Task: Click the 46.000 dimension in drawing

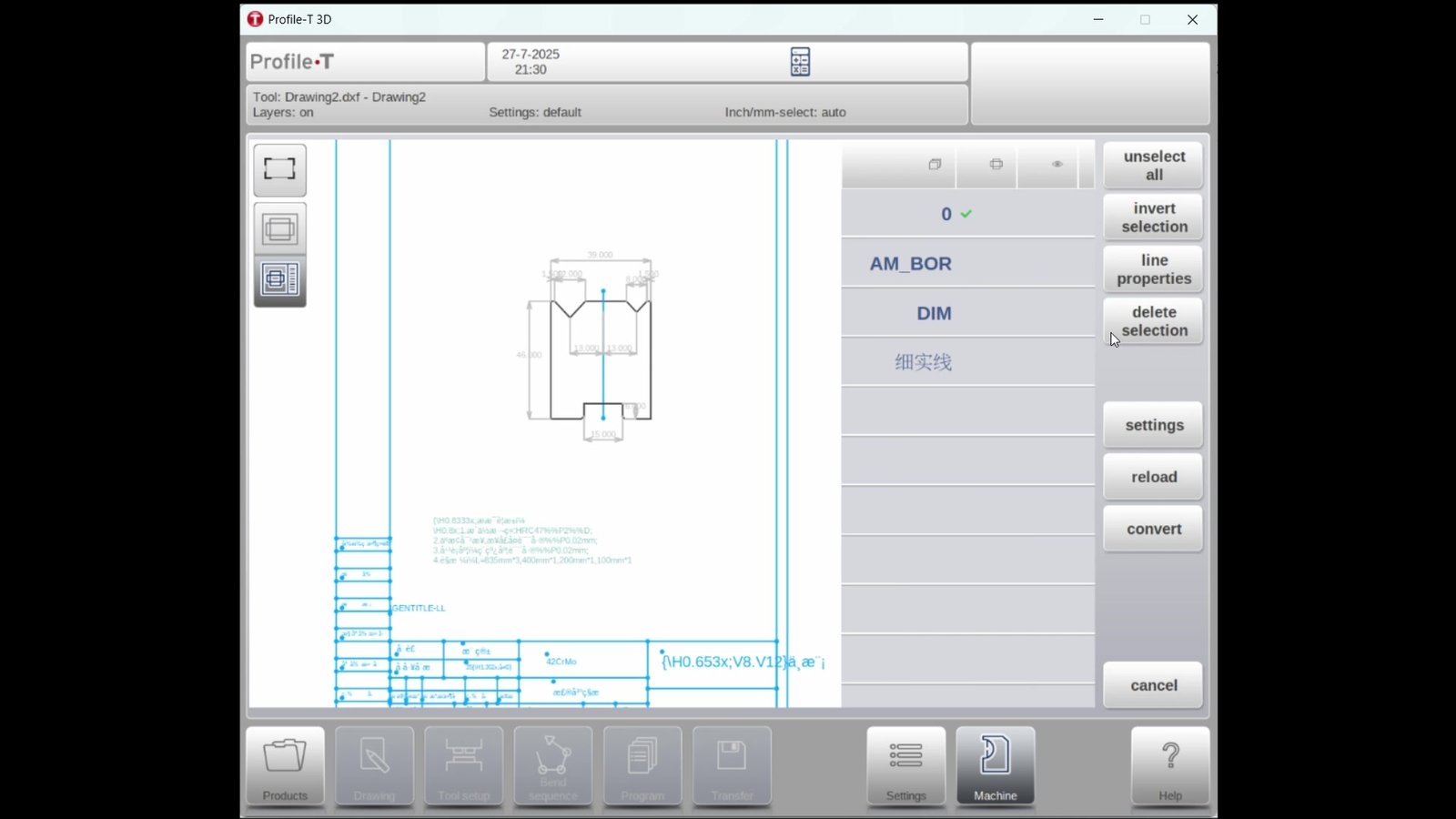Action: coord(529,355)
